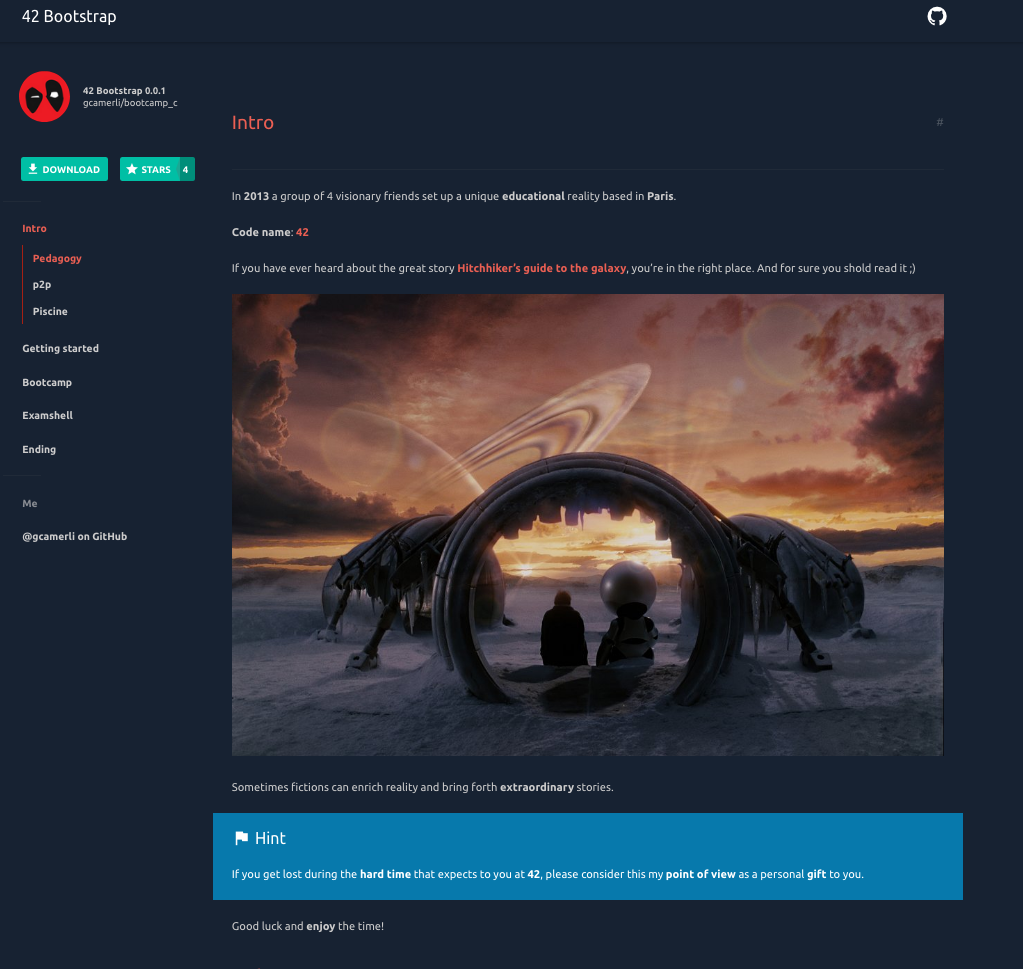Go to the Pedagogy subsection
Screen dimensions: 1023x969
coord(57,258)
